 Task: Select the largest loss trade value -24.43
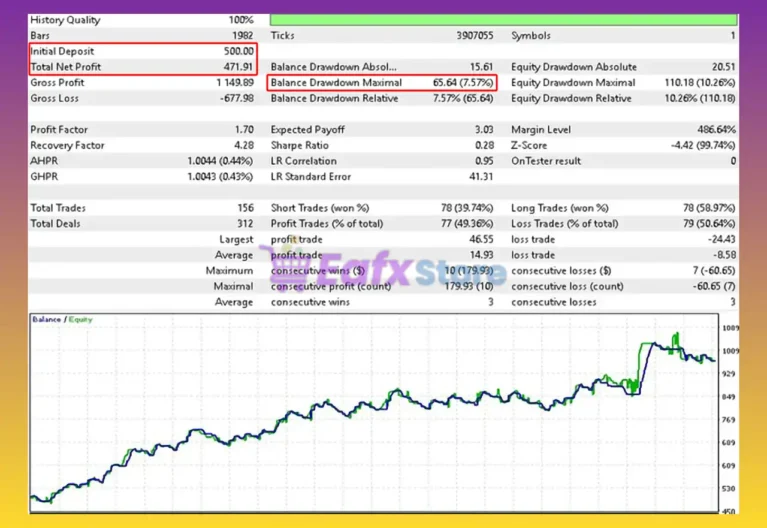tap(721, 239)
